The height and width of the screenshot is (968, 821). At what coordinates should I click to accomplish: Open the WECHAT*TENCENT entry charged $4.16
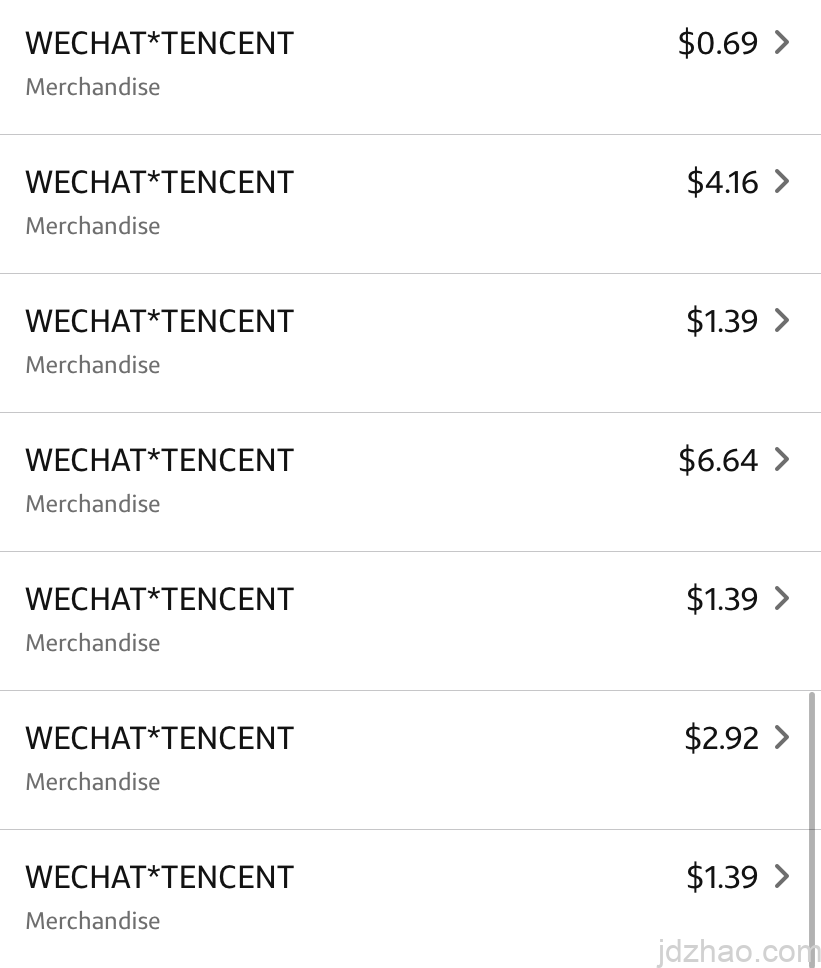(160, 182)
